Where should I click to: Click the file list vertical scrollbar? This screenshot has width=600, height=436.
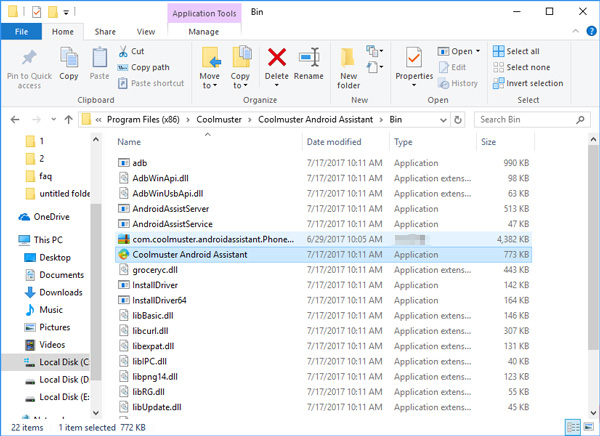(593, 247)
